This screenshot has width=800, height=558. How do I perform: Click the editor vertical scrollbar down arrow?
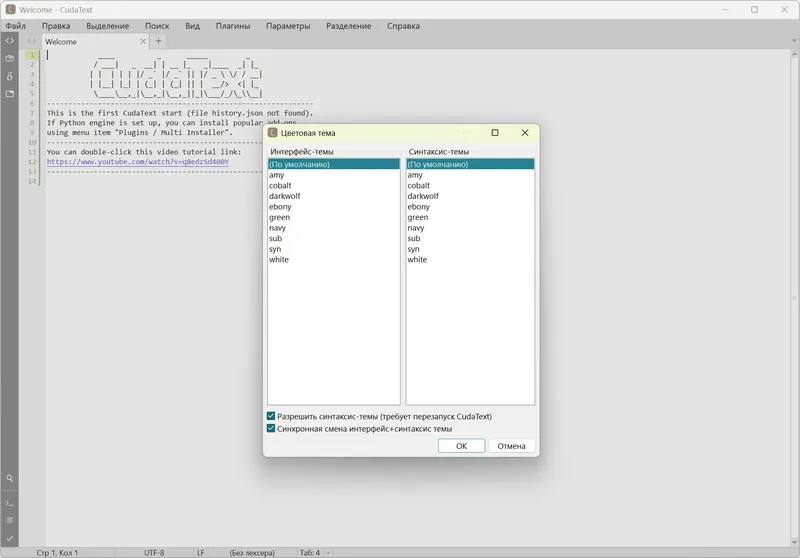[794, 542]
